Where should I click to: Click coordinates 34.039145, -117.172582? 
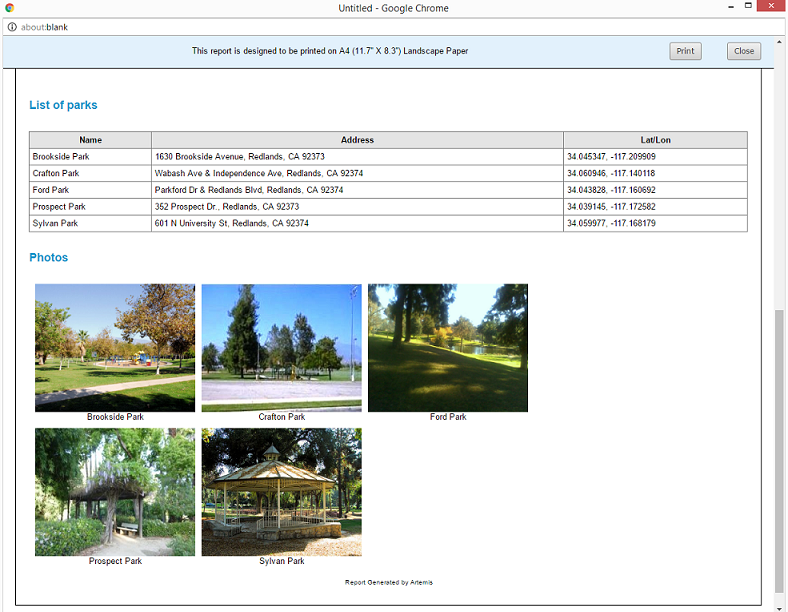(x=611, y=207)
